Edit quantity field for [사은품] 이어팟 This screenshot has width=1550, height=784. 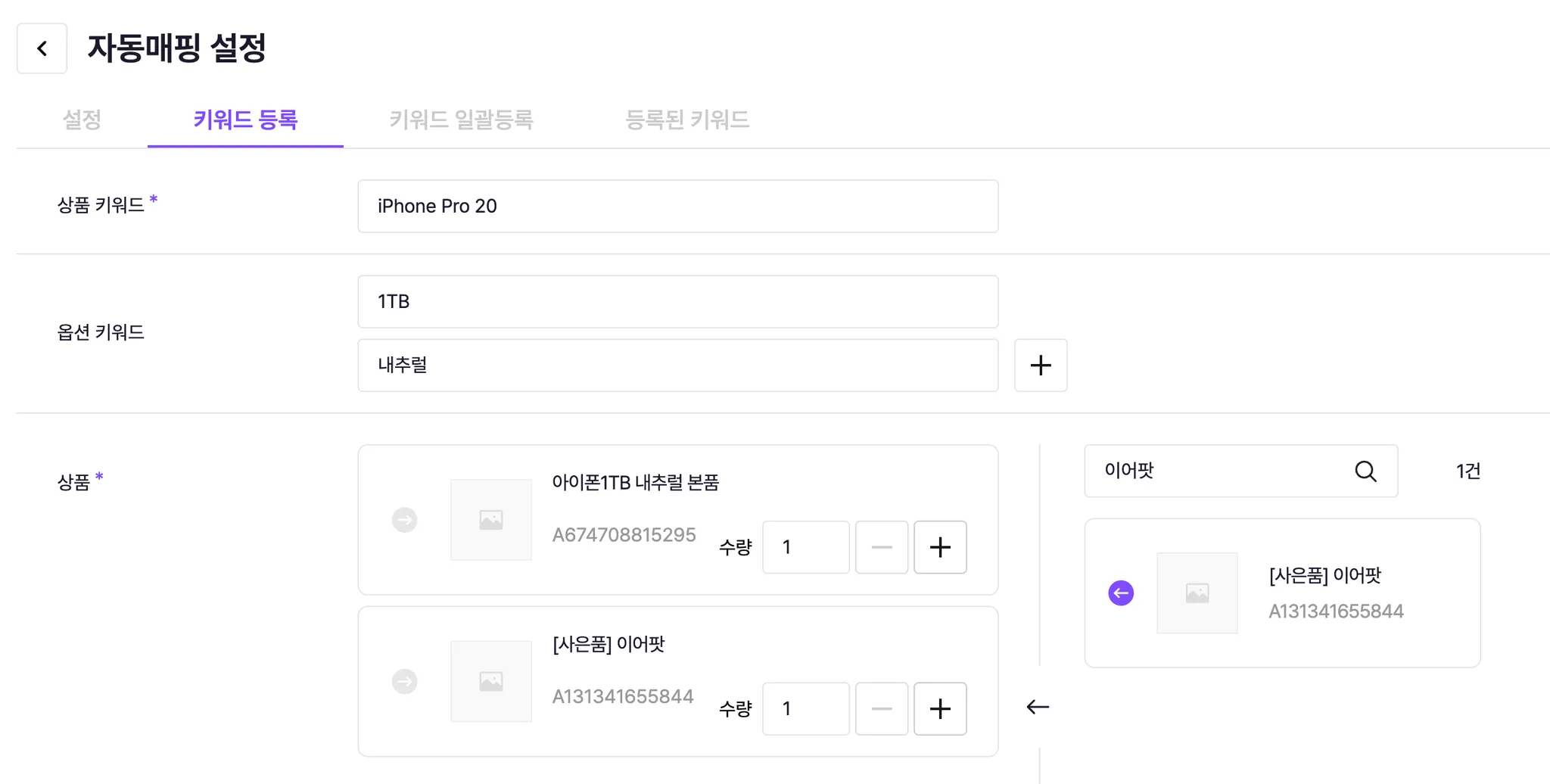(x=805, y=708)
